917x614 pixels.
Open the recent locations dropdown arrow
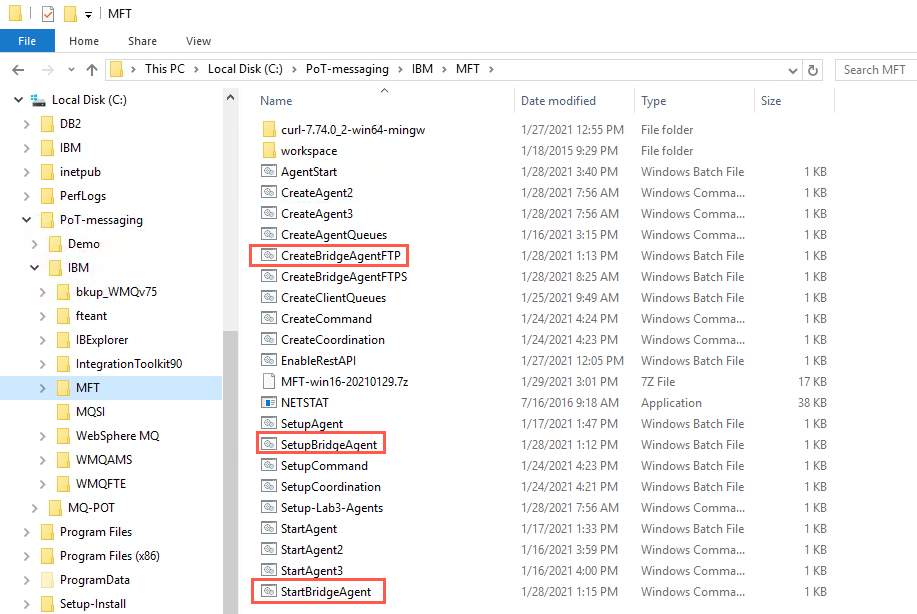click(x=71, y=70)
